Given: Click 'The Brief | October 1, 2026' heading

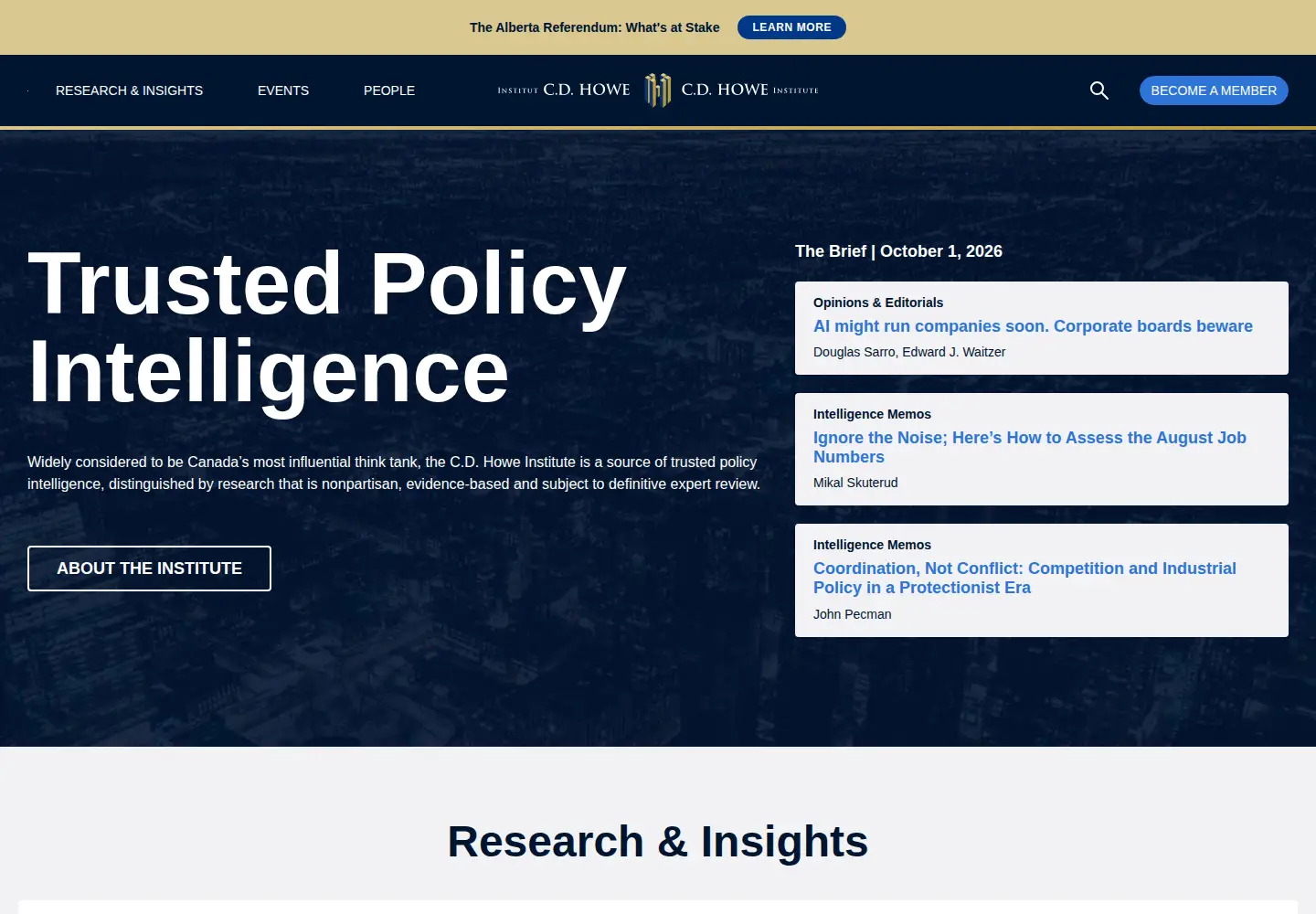Looking at the screenshot, I should (898, 251).
